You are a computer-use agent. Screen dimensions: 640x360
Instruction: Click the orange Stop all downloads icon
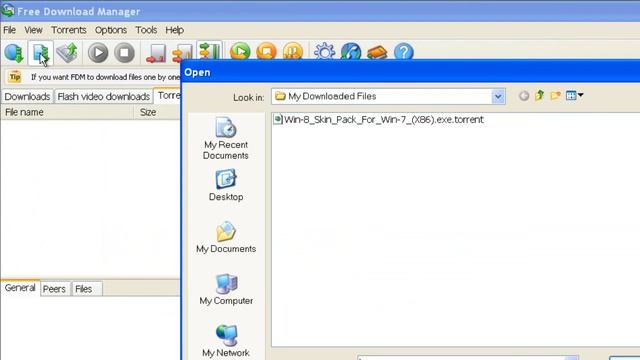(267, 52)
